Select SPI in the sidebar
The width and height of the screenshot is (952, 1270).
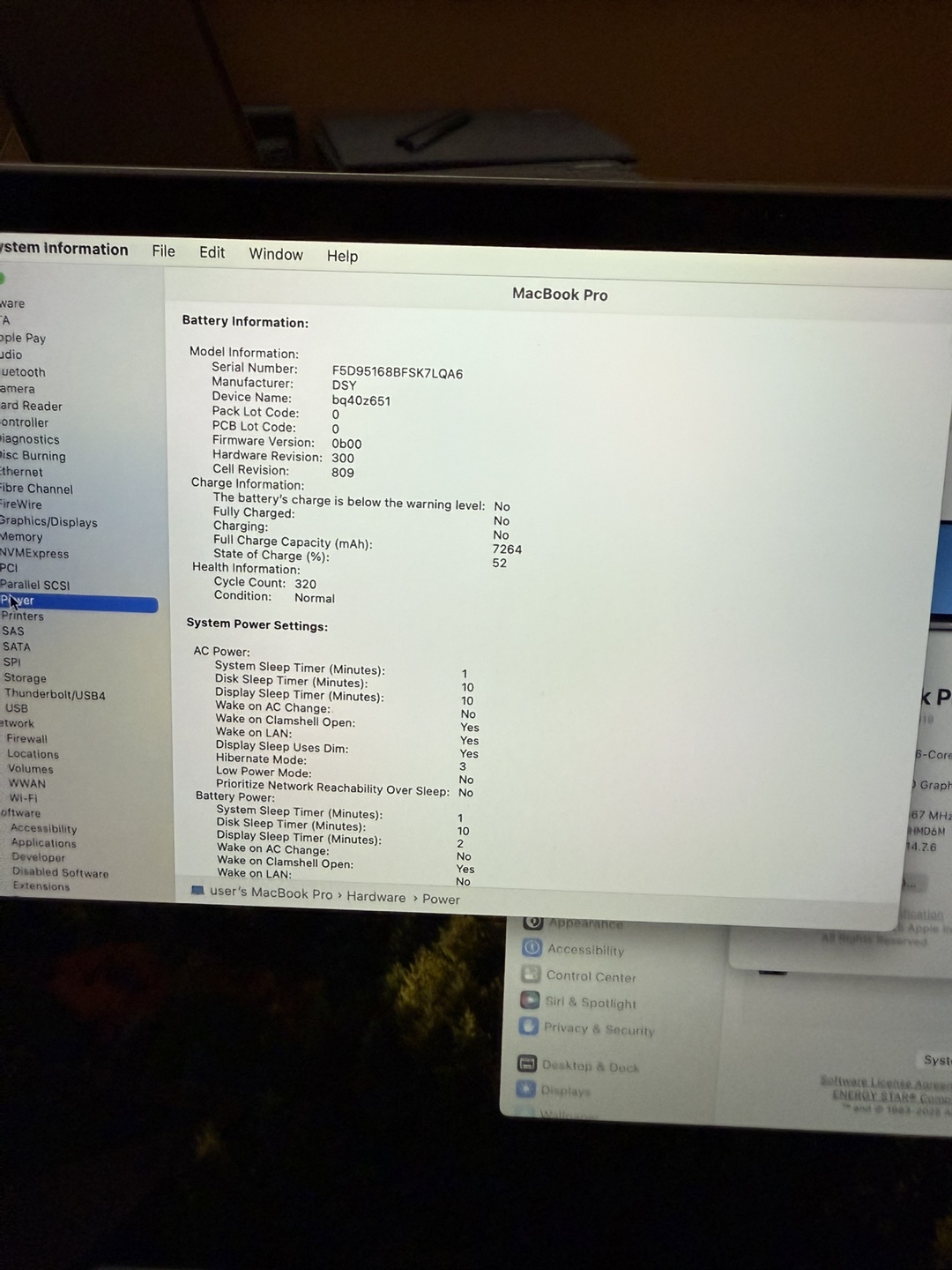(11, 661)
